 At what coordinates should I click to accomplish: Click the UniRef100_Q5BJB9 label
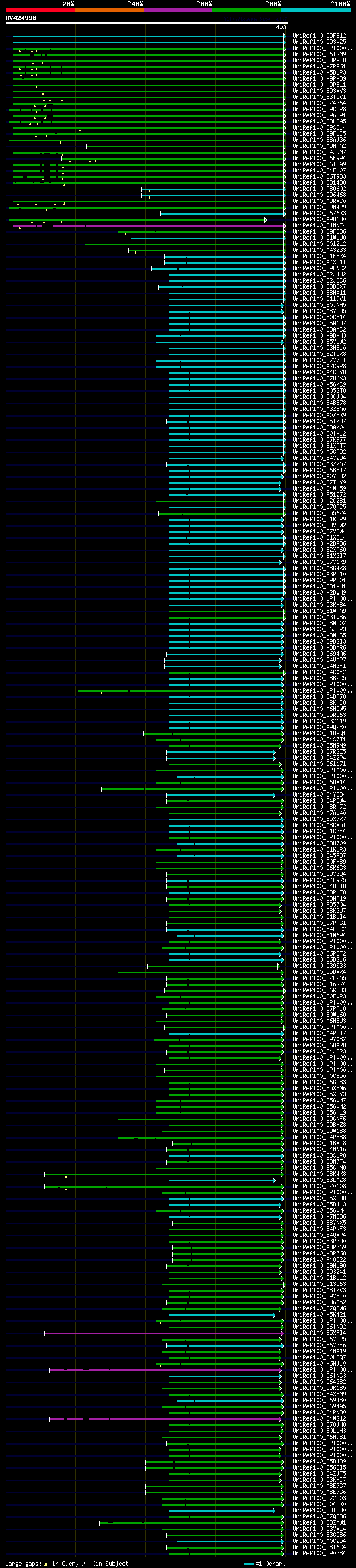(319, 1461)
